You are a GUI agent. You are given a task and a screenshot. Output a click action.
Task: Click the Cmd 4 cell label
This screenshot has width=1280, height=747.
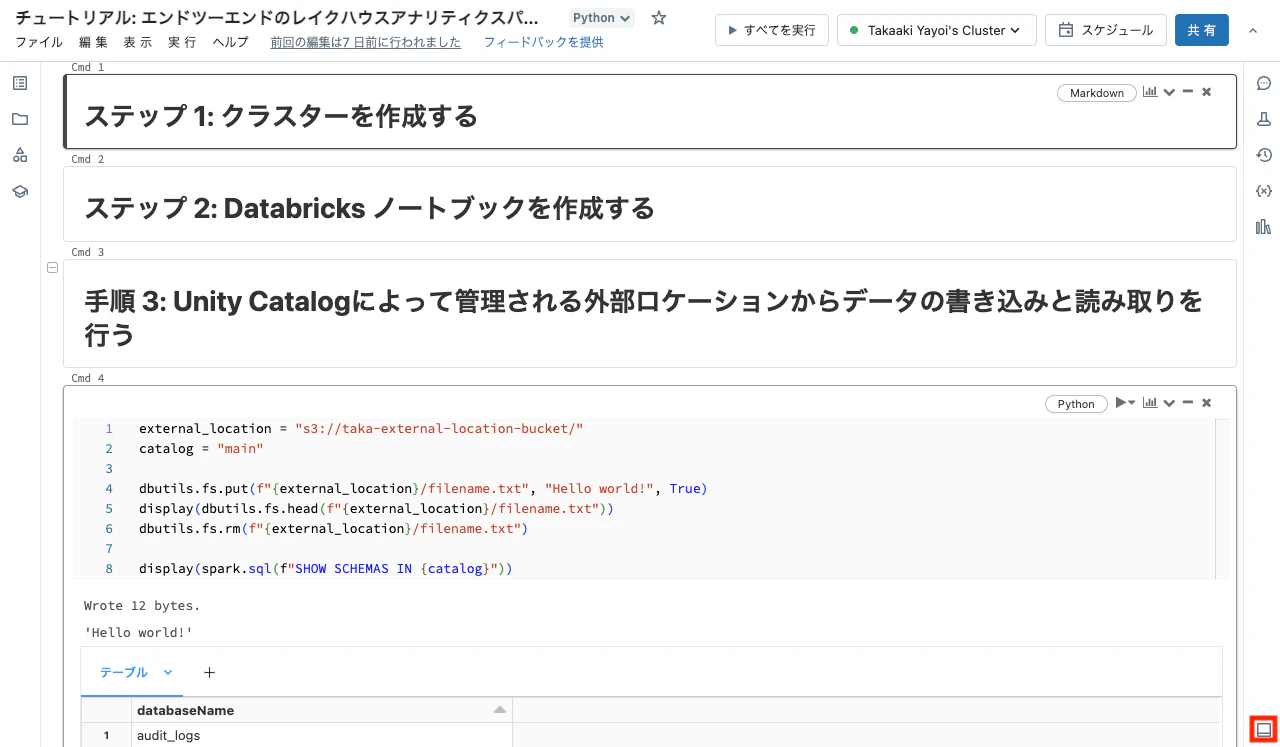[x=88, y=378]
